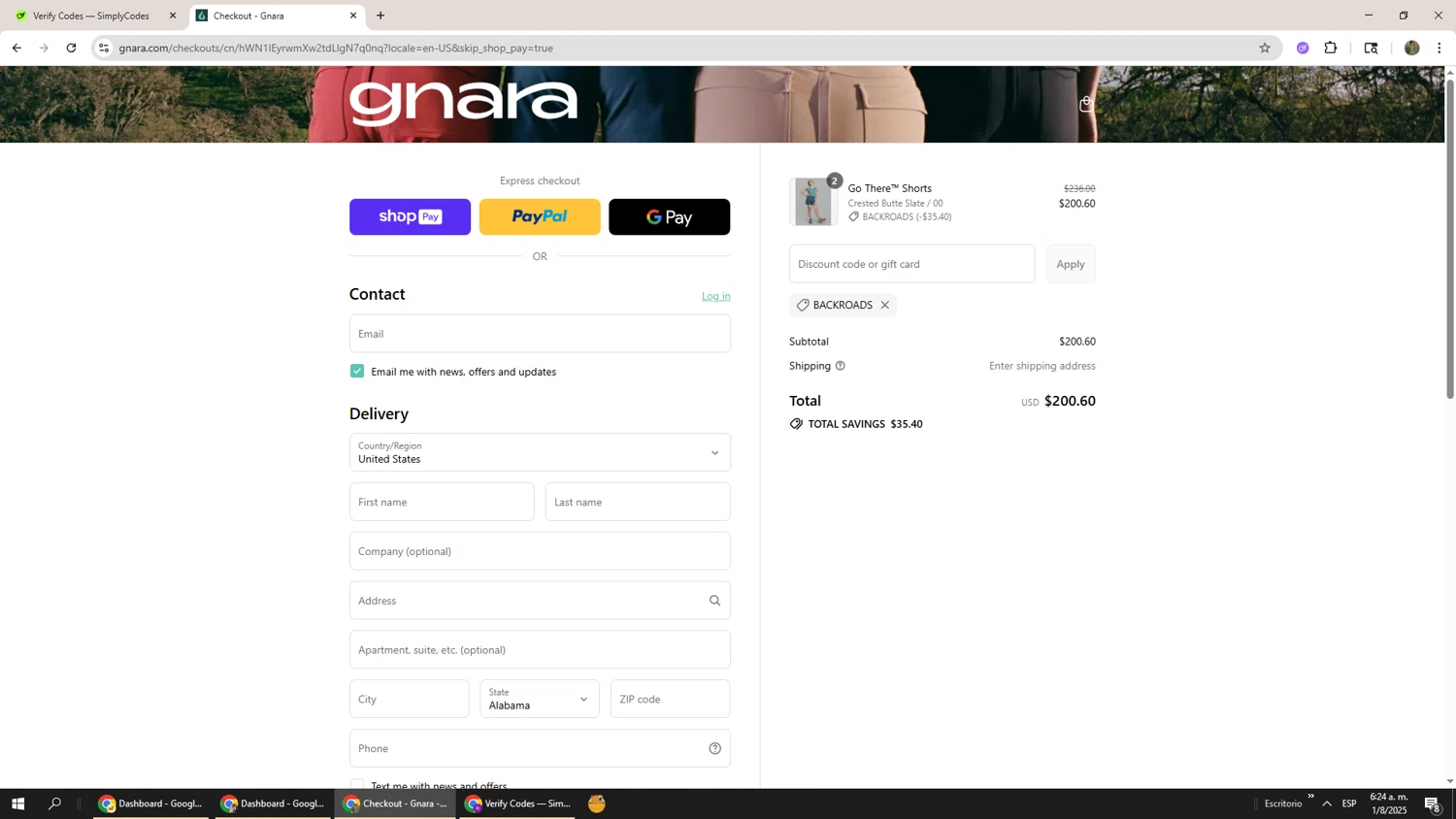Pay with Google Pay button
The height and width of the screenshot is (819, 1456).
(x=669, y=216)
